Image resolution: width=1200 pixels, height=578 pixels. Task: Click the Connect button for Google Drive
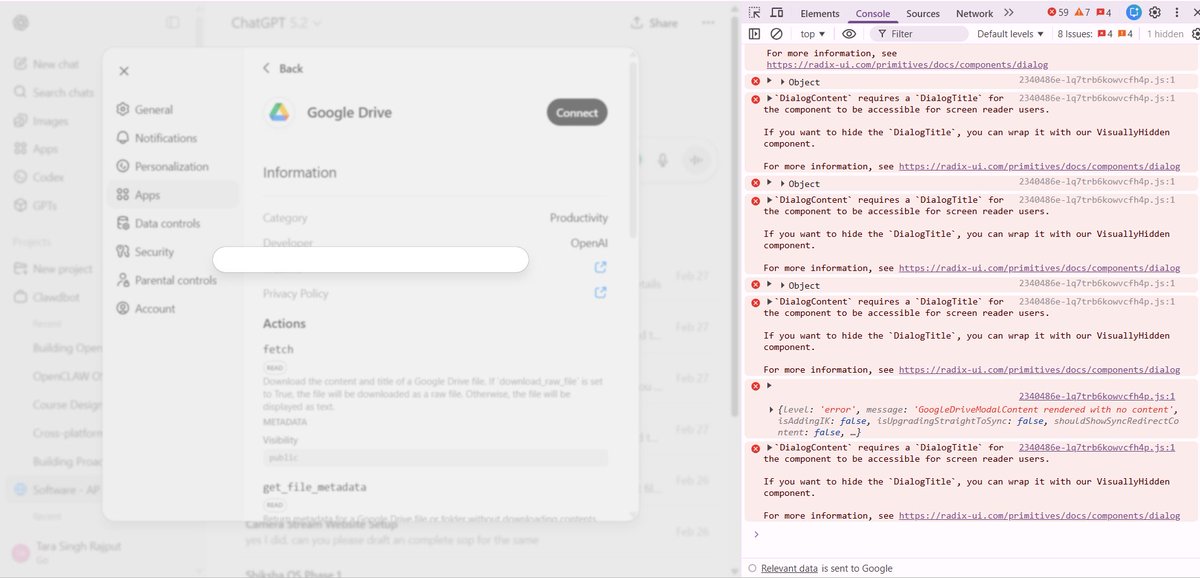pyautogui.click(x=577, y=112)
